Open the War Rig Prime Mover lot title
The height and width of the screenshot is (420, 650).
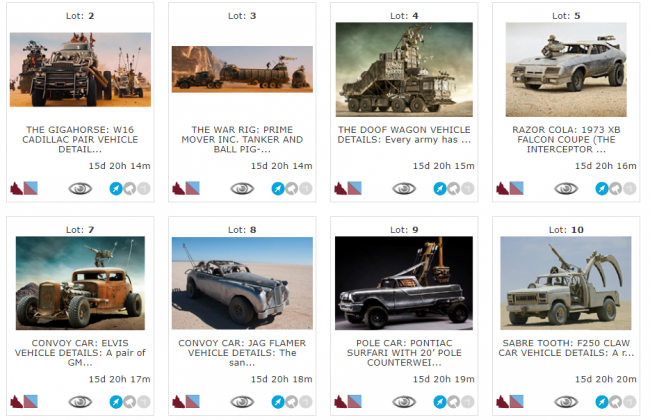(x=242, y=139)
